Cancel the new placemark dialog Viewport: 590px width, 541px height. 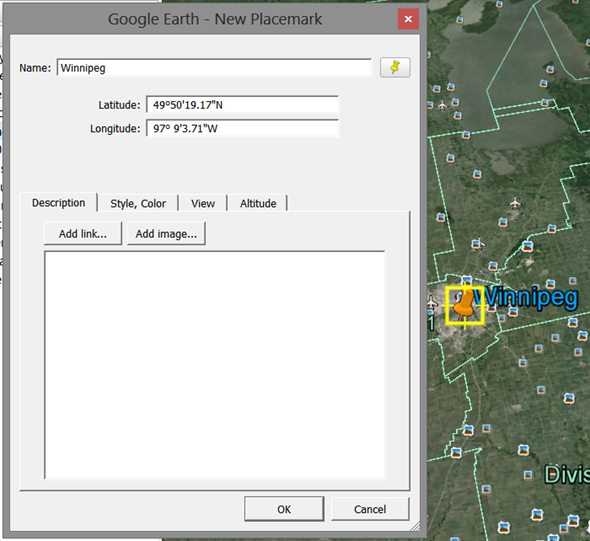tap(370, 509)
